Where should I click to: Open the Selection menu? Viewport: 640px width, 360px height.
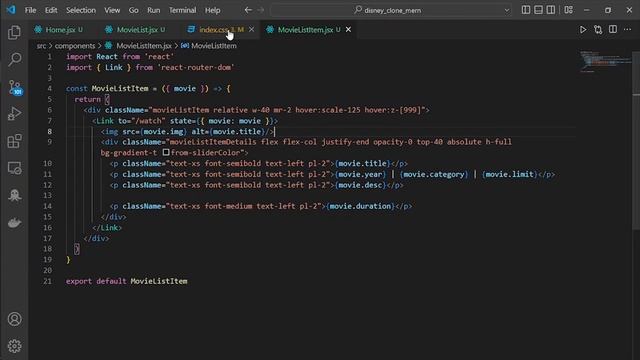[81, 10]
